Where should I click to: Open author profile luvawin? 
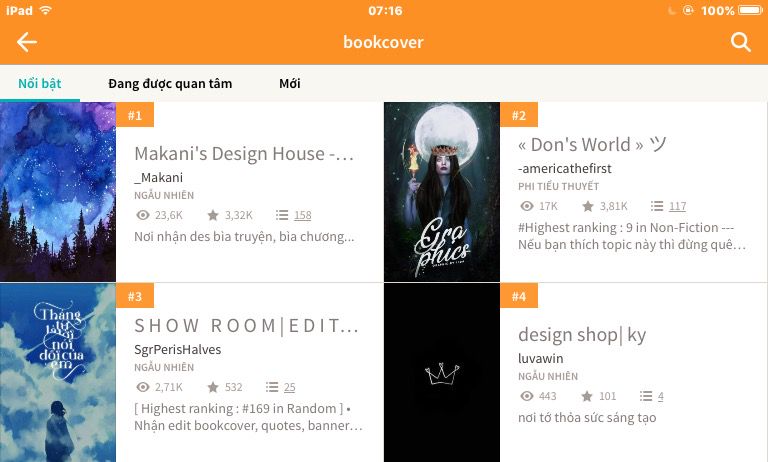tap(540, 359)
